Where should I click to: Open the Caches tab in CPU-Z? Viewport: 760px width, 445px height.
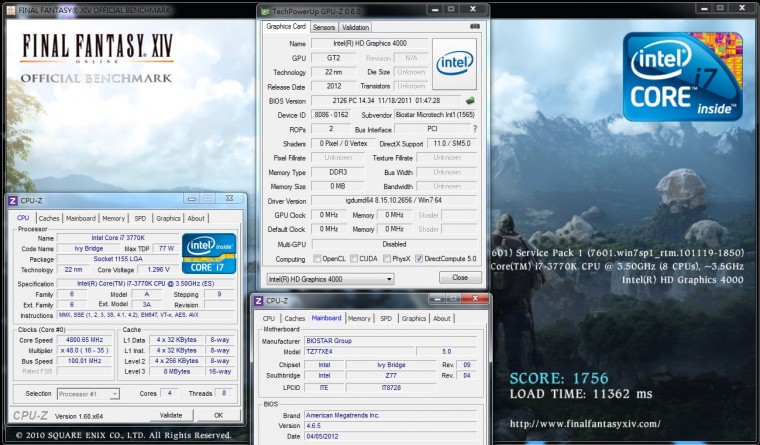point(49,218)
